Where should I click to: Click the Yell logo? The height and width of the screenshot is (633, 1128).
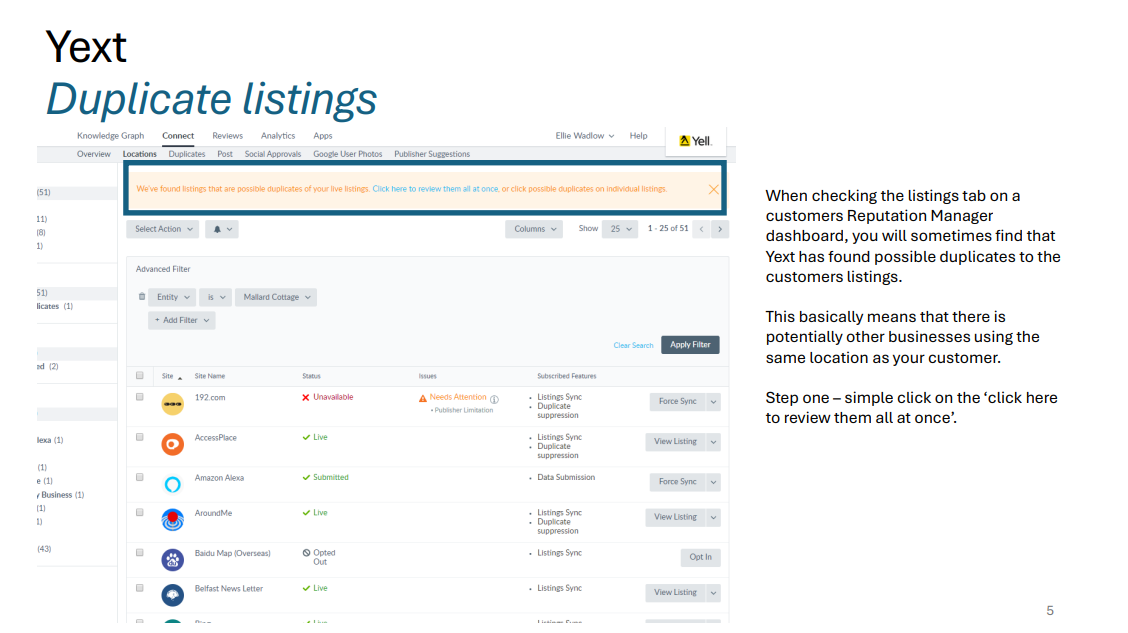tap(696, 141)
